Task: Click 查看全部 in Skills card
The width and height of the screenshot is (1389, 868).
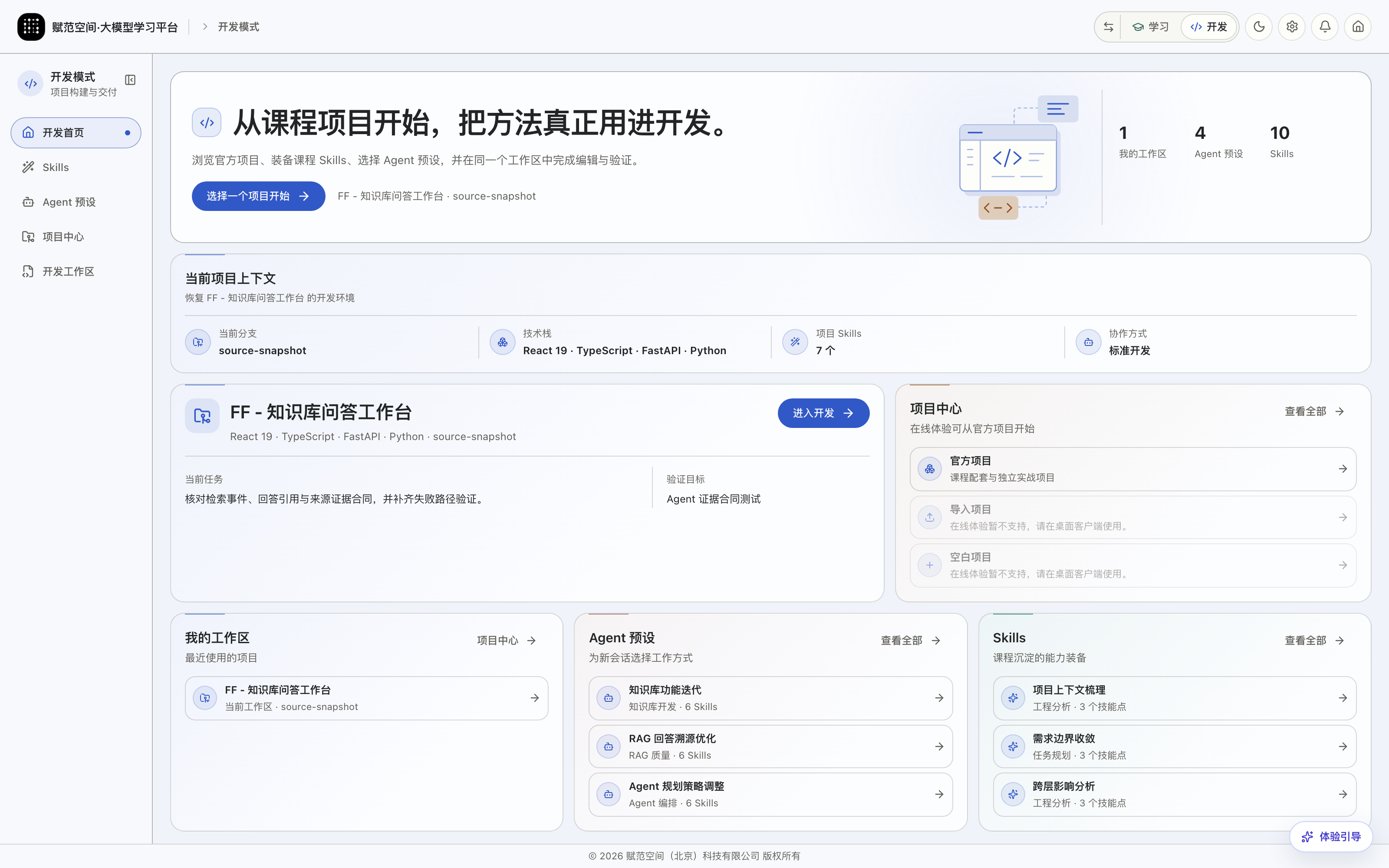Action: coord(1314,641)
